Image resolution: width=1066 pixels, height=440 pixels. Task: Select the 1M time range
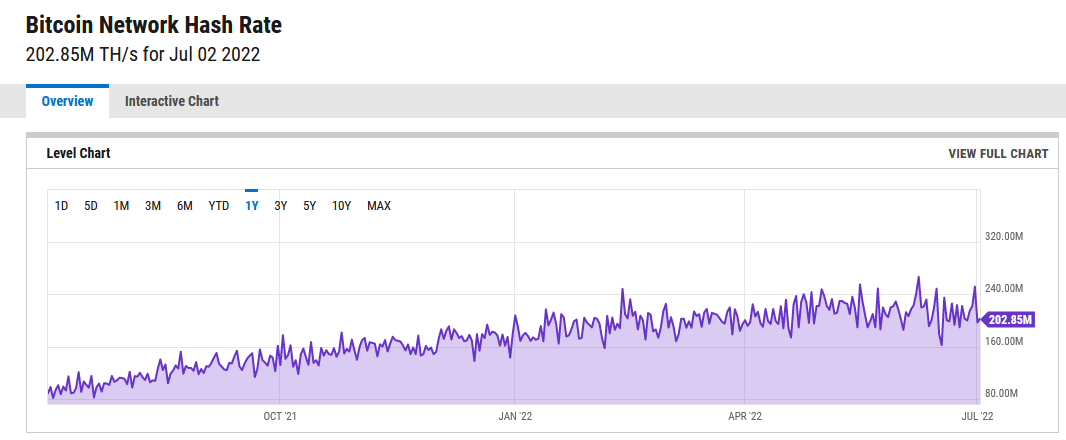(121, 205)
